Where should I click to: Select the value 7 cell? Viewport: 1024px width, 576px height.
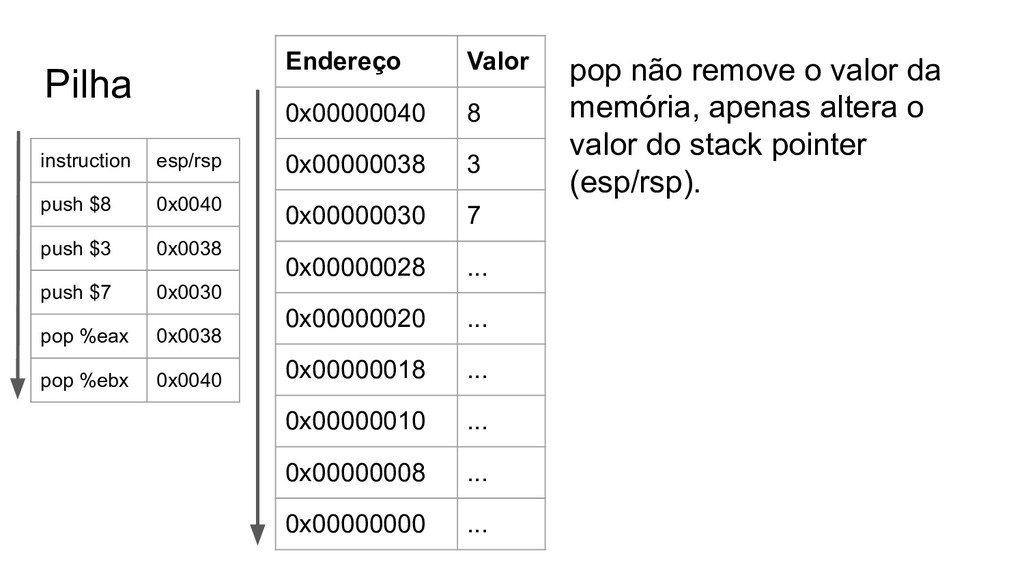tap(501, 216)
